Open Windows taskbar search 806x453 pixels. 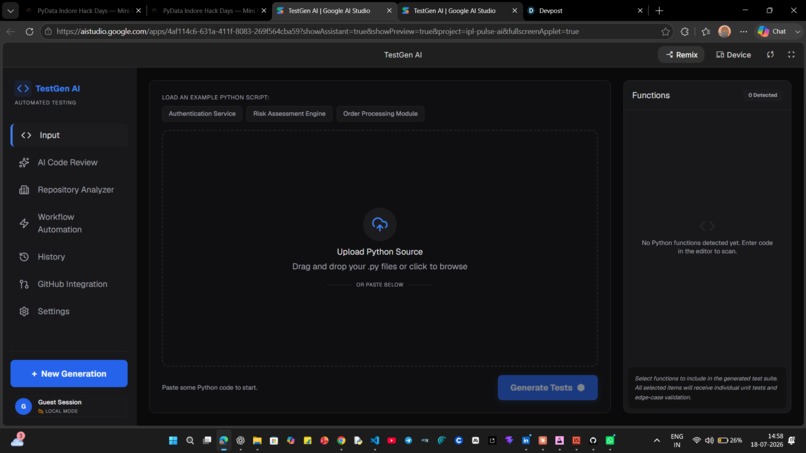coord(190,440)
